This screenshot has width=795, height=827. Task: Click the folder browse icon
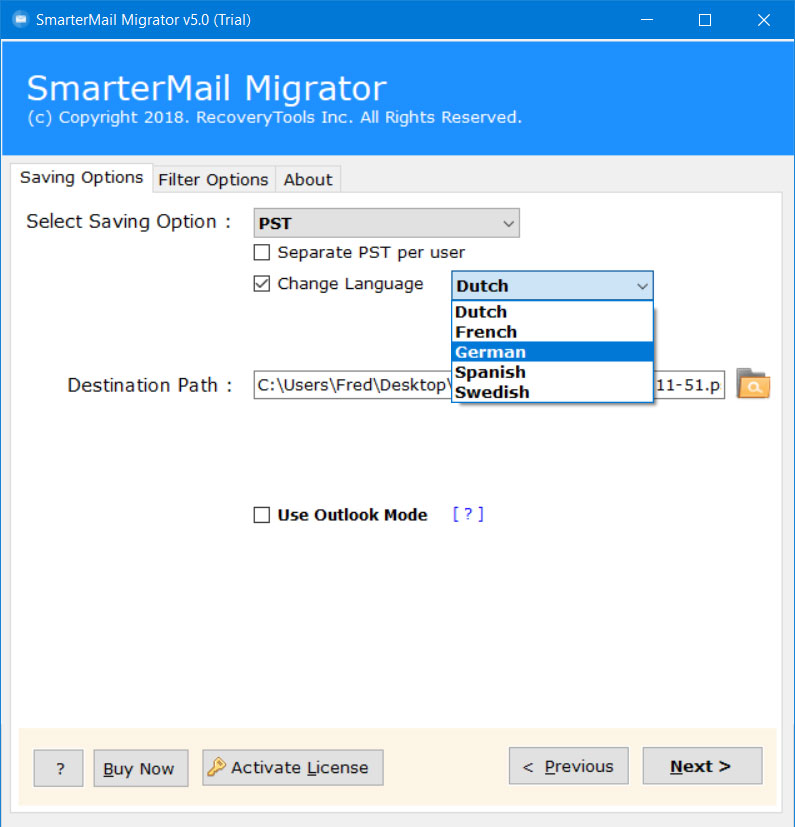[753, 383]
